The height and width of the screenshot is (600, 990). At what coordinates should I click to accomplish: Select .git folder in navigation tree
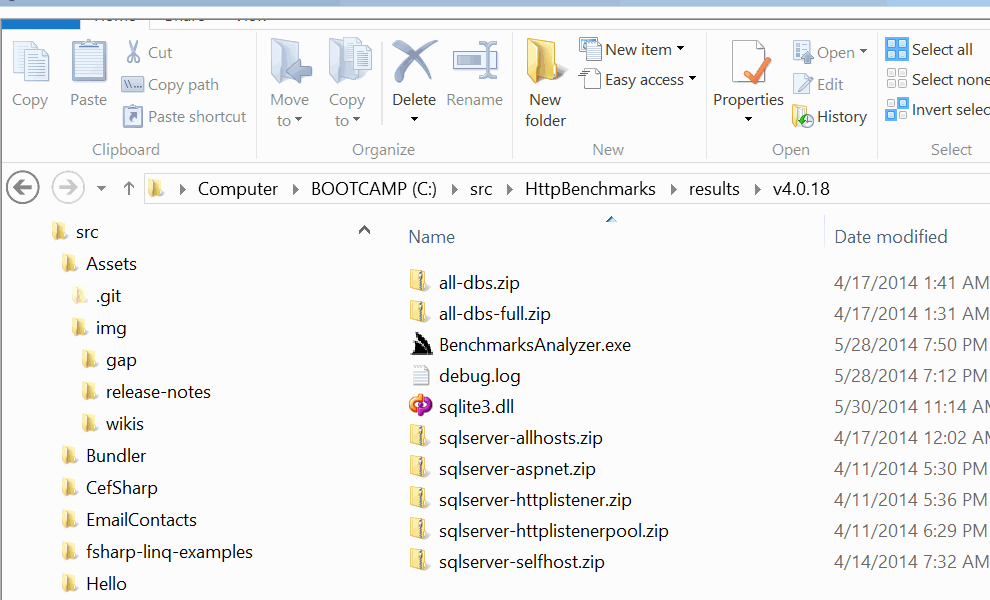pos(108,296)
